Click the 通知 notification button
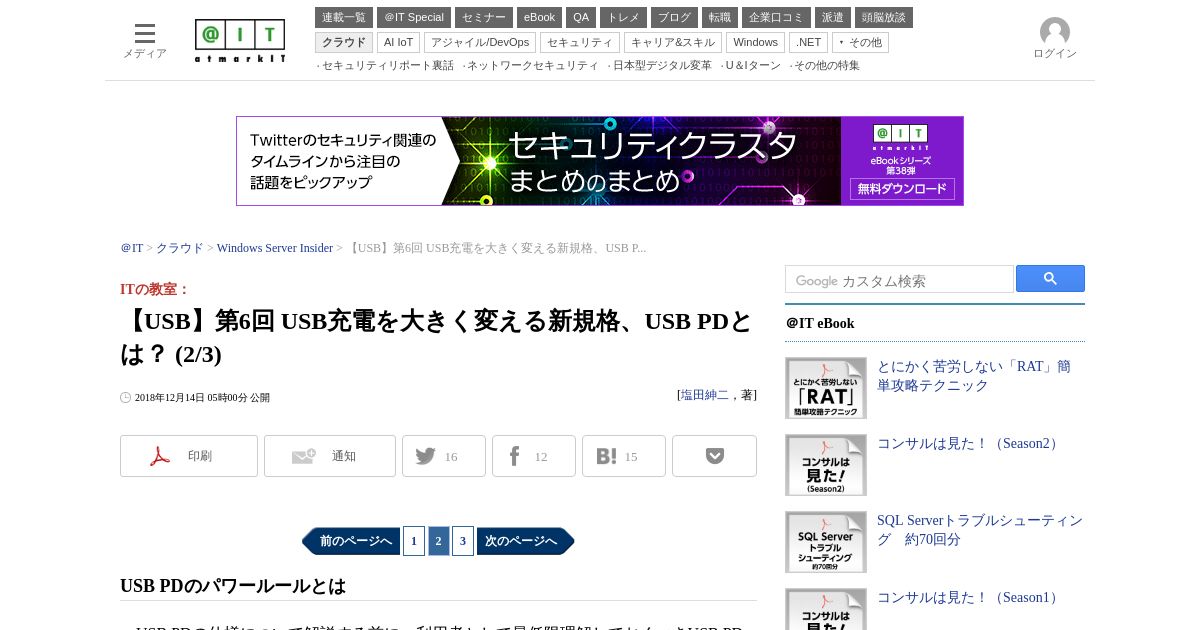This screenshot has height=630, width=1200. click(330, 456)
